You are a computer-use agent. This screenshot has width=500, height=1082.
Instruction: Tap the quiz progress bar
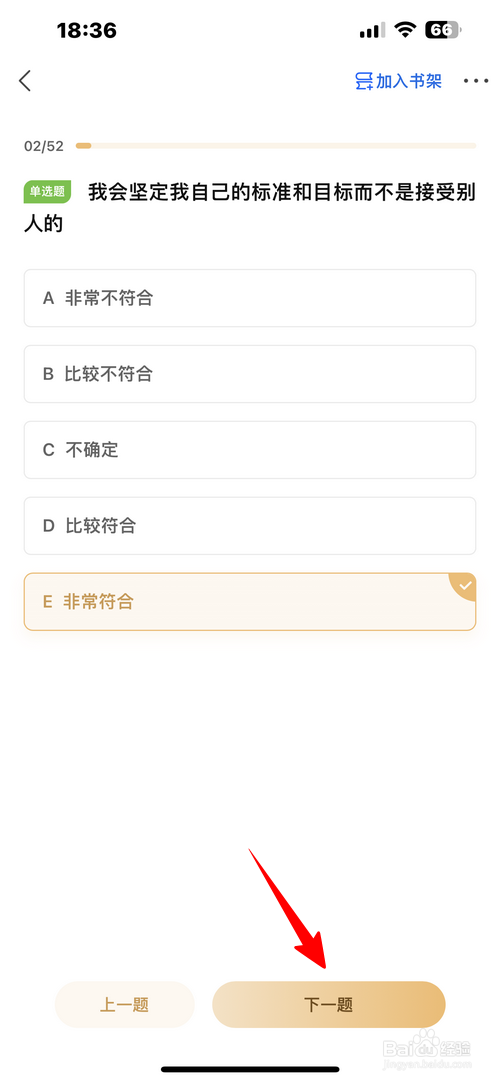coord(276,146)
